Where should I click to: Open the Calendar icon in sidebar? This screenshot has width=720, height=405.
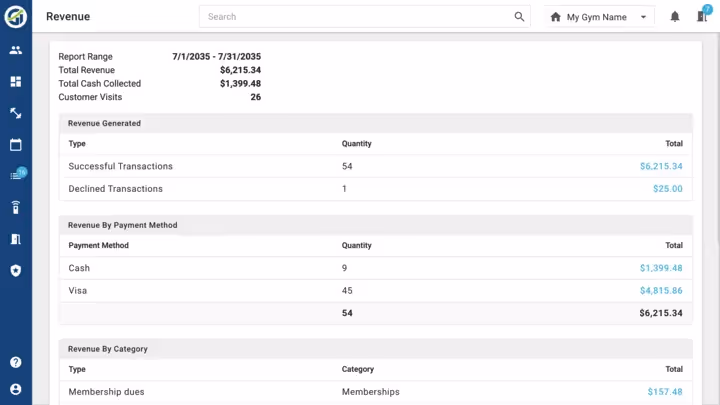click(x=16, y=145)
